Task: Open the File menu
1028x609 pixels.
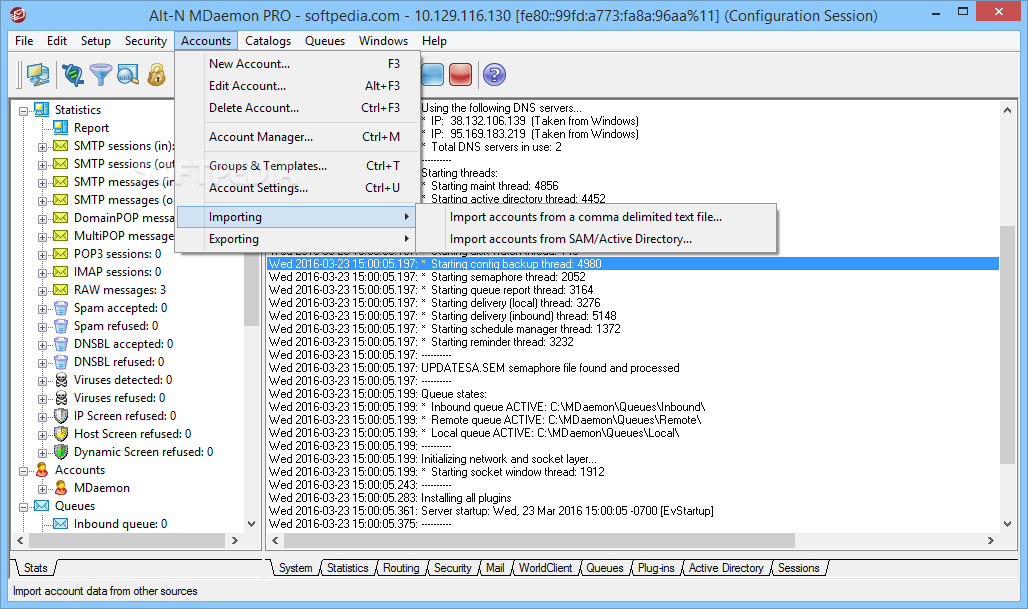Action: (24, 41)
